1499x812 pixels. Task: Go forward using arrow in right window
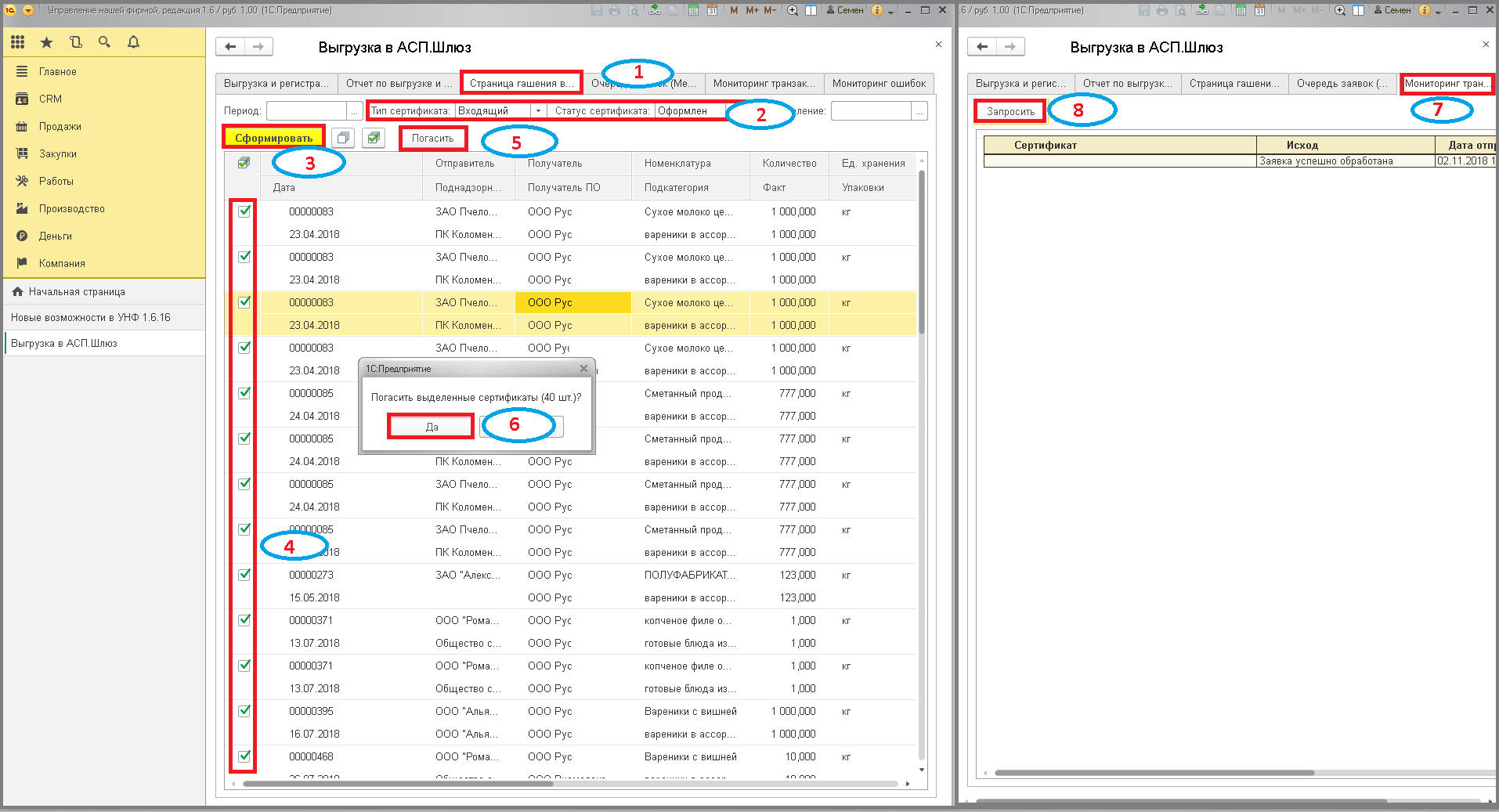[x=1010, y=47]
